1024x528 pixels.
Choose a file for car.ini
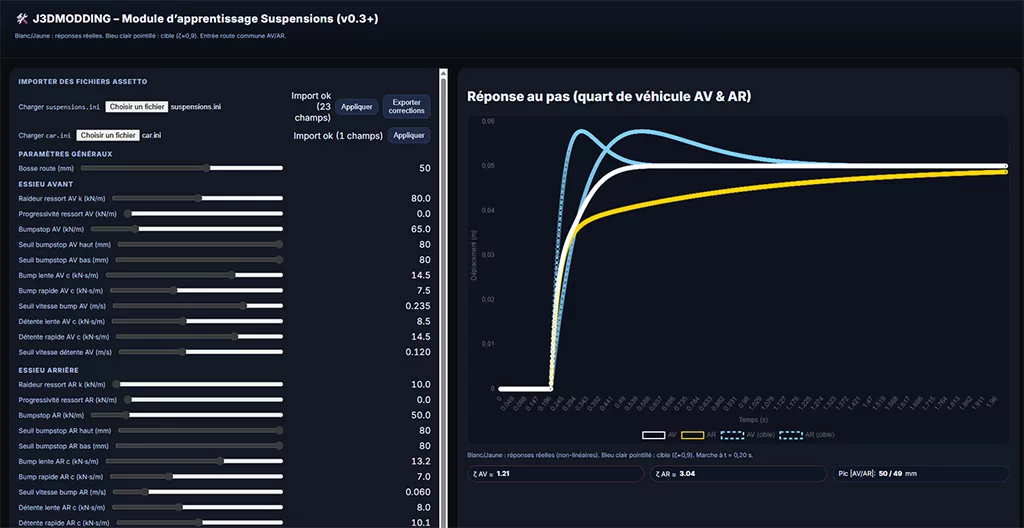coord(108,135)
